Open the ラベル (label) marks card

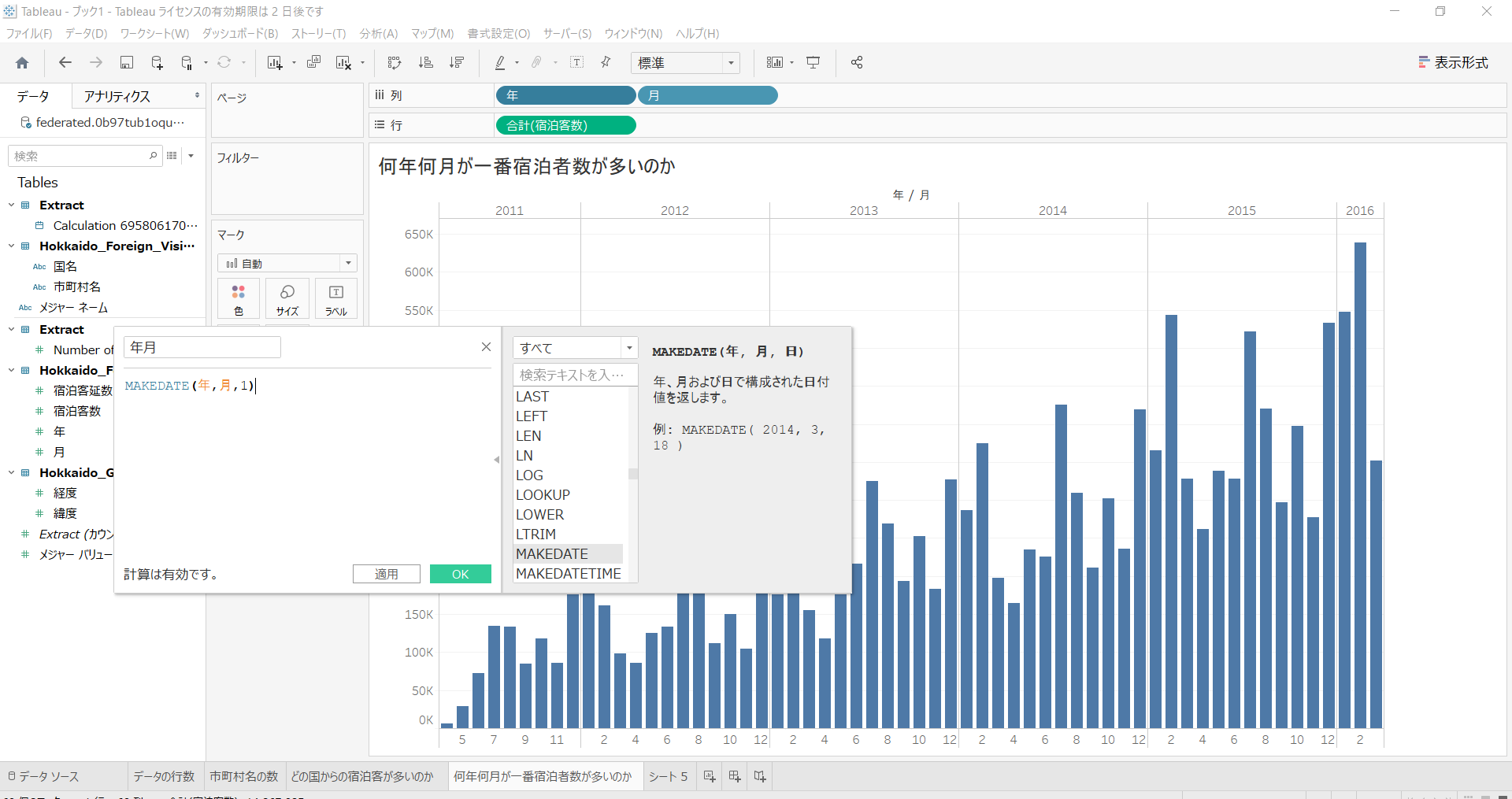[336, 300]
